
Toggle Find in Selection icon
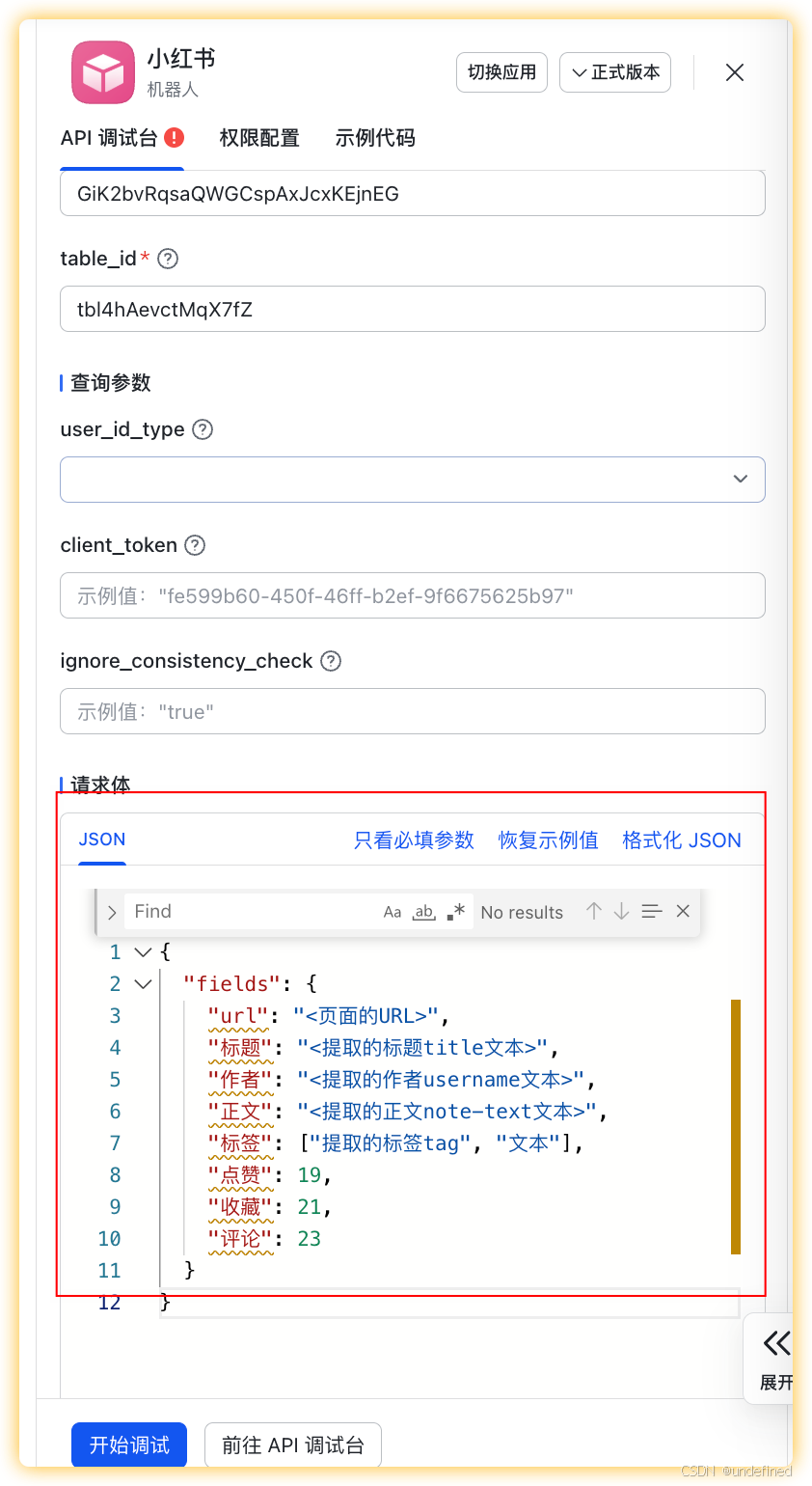click(x=652, y=912)
